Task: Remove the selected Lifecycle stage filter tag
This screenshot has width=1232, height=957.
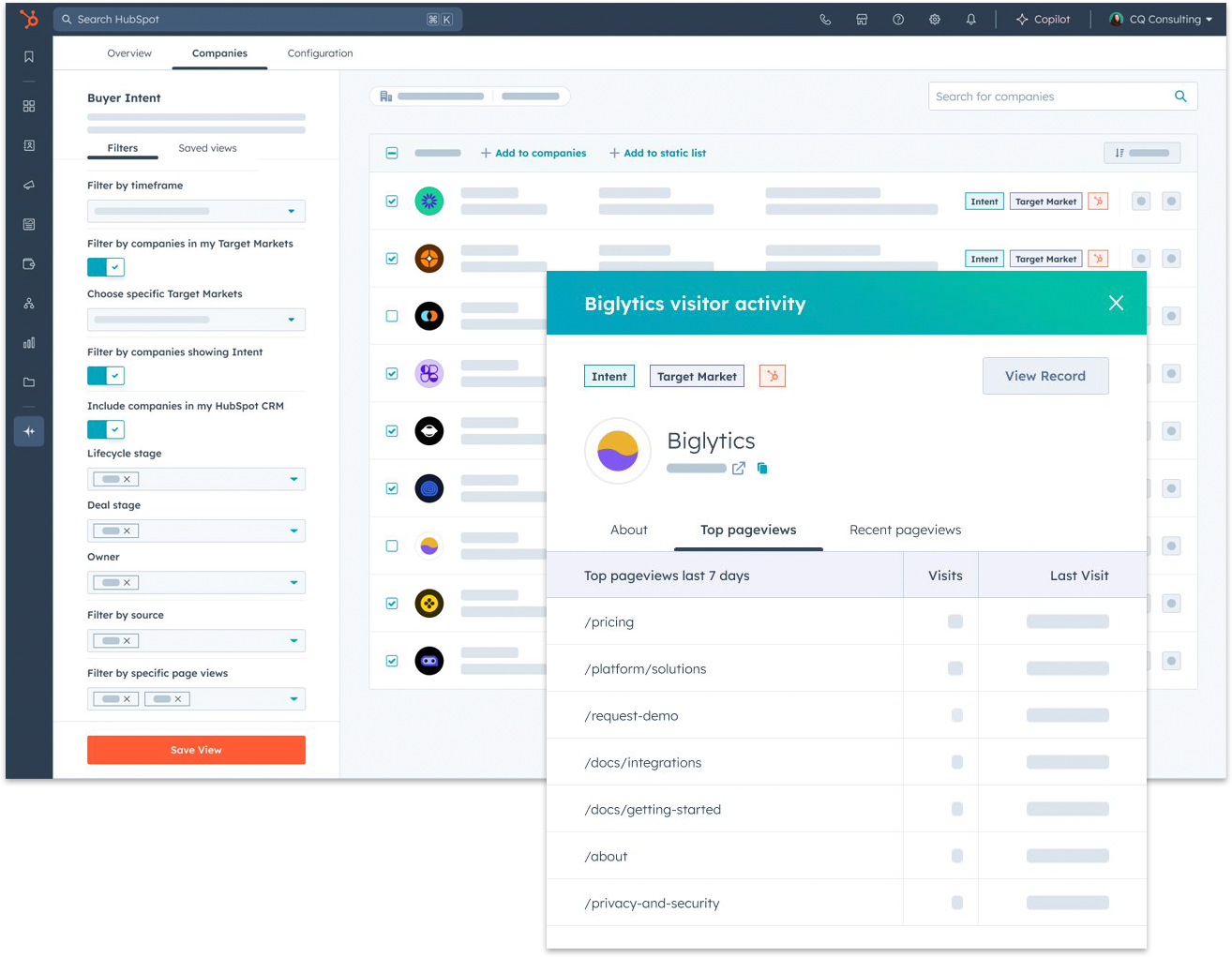Action: pos(127,479)
